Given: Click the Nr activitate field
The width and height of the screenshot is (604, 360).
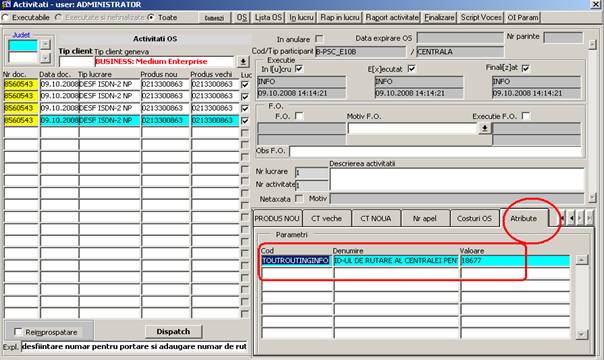Looking at the screenshot, I should pos(311,186).
